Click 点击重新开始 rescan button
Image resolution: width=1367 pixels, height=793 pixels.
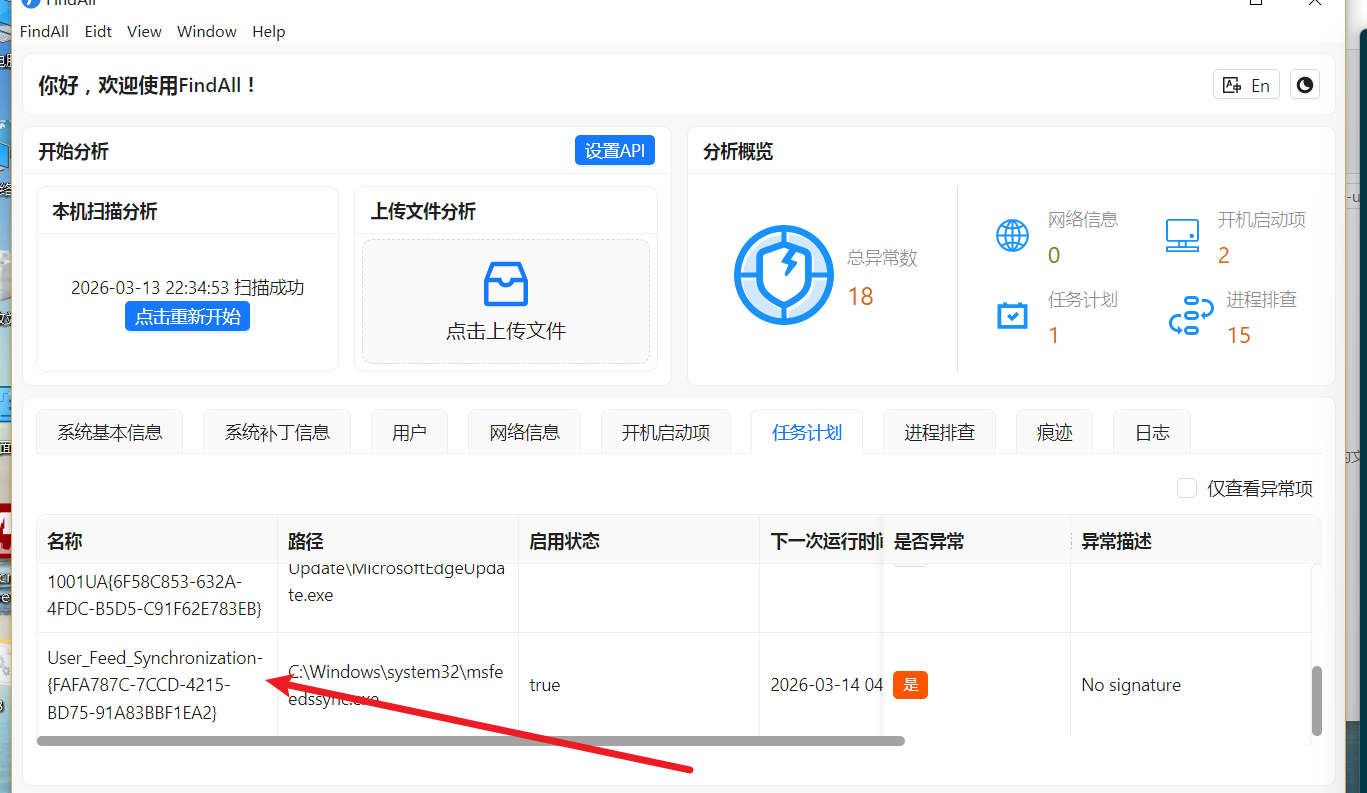coord(187,317)
